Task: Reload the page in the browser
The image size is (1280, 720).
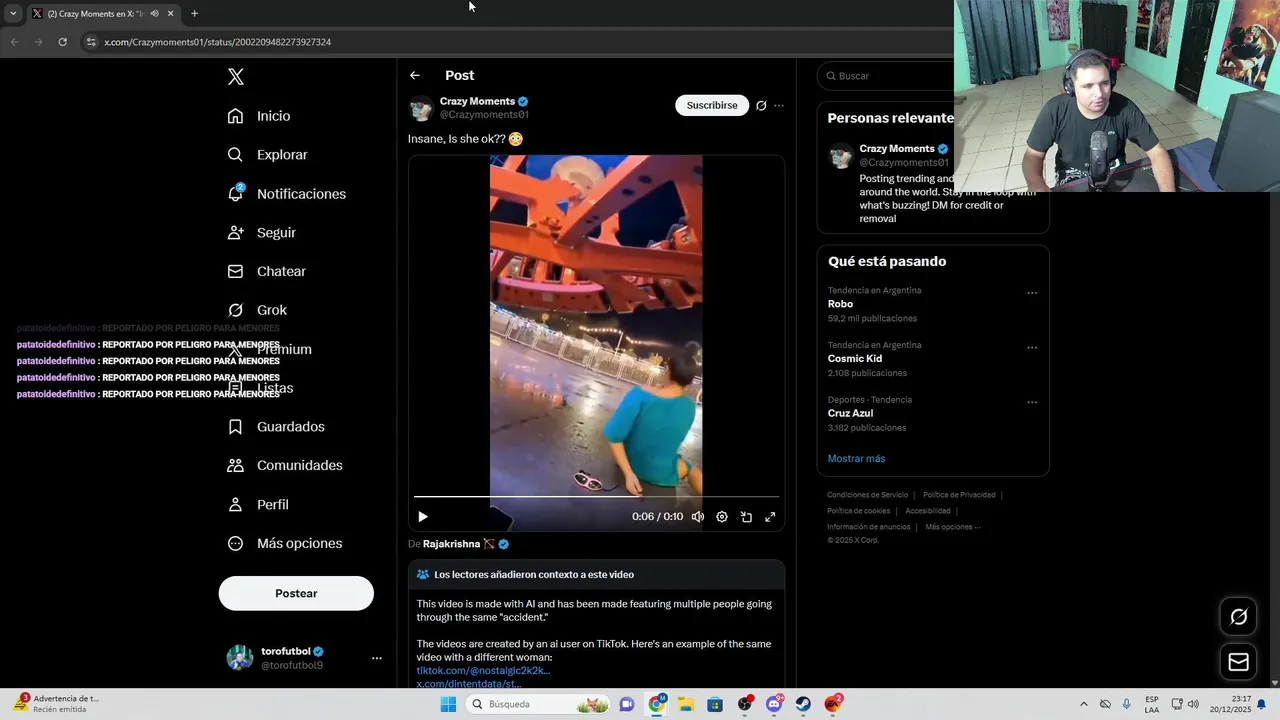Action: click(62, 42)
